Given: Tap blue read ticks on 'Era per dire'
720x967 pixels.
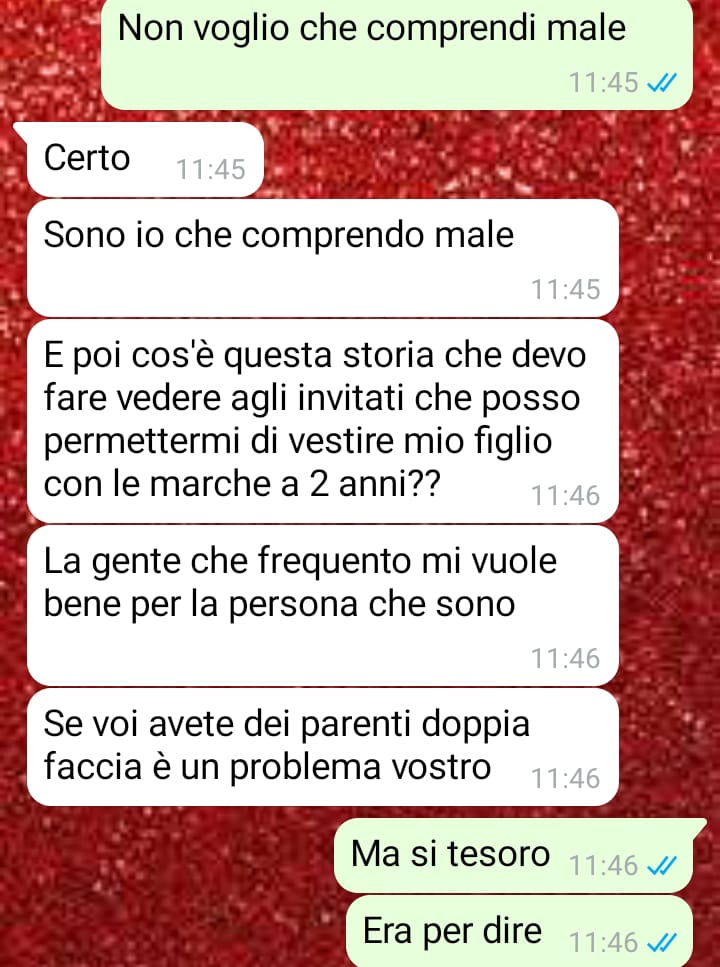Looking at the screenshot, I should 661,943.
